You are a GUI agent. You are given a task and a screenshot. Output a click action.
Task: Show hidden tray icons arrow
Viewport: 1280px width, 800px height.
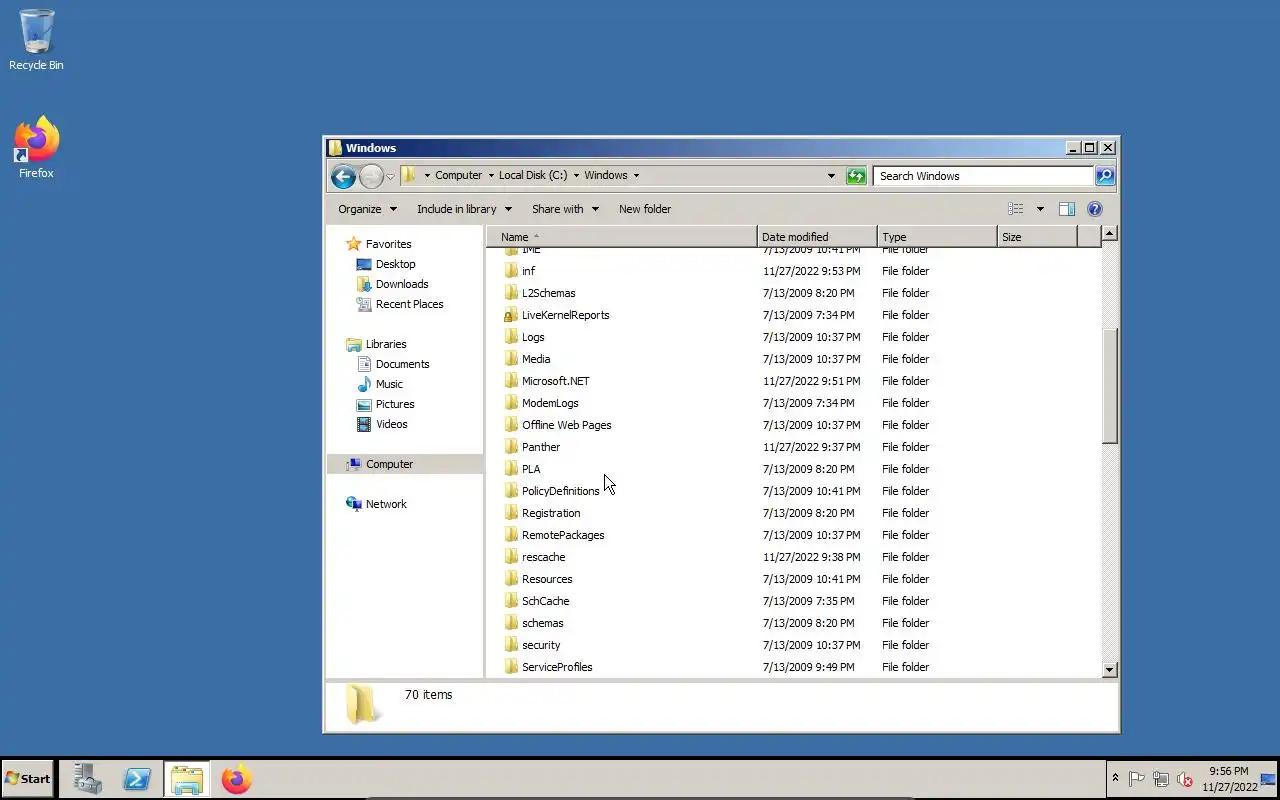coord(1115,779)
